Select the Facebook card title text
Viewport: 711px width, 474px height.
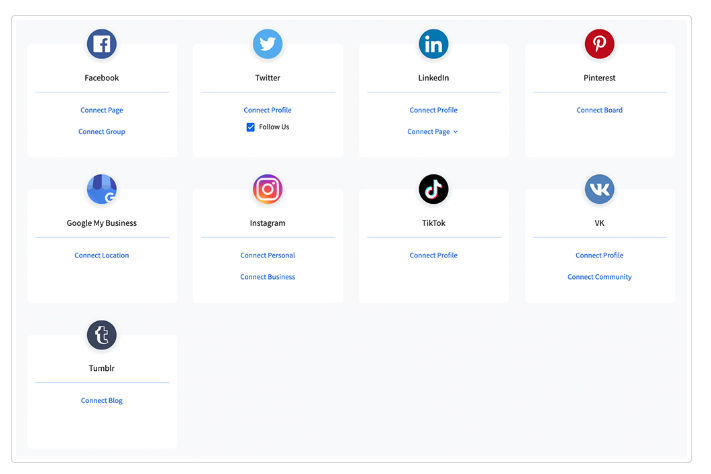pos(102,78)
